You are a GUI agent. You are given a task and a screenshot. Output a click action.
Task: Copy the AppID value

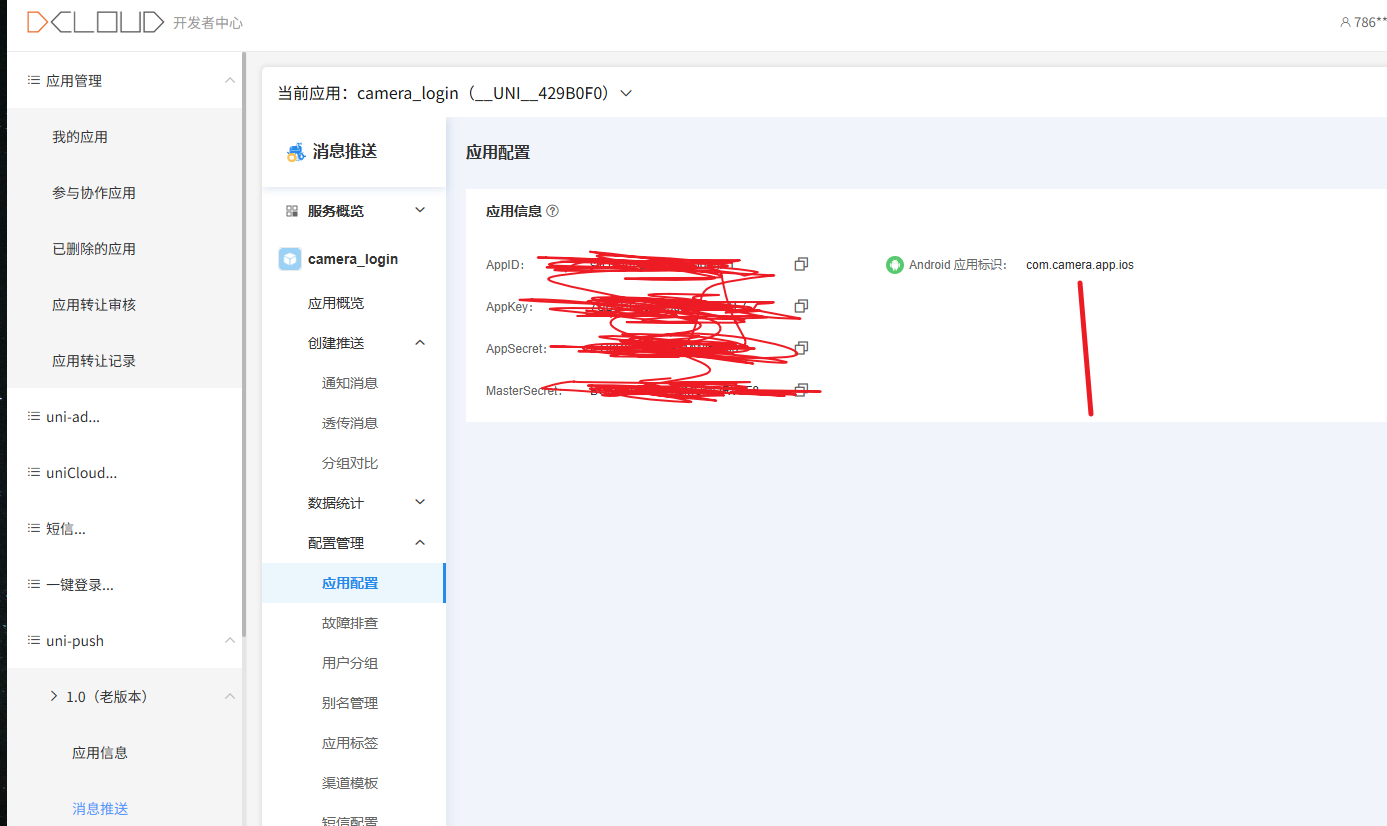[x=801, y=264]
